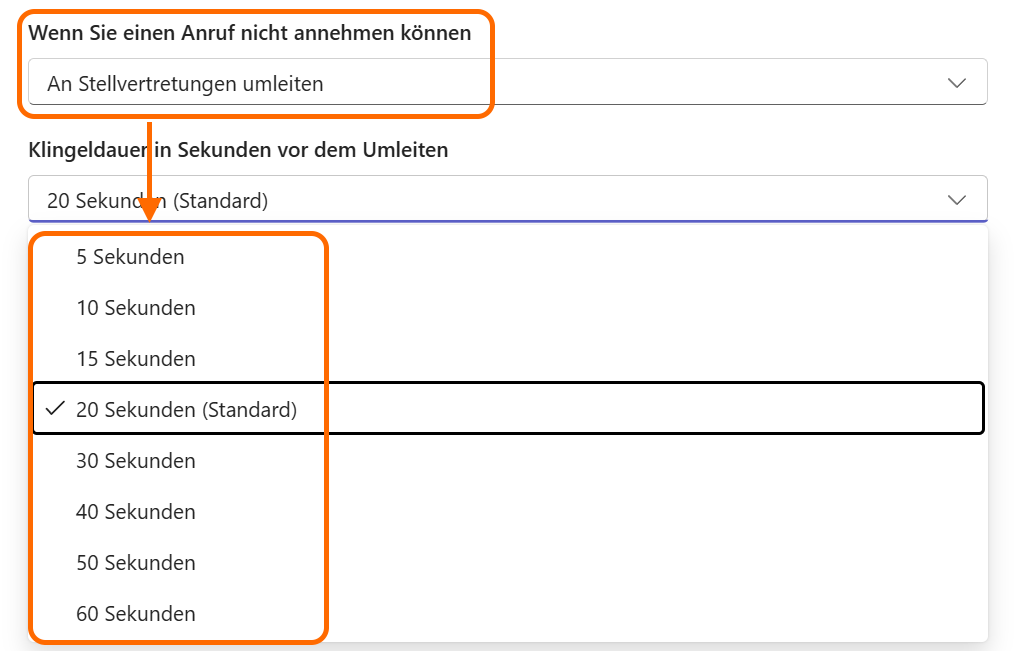Choose 40 Sekunden ring duration
Viewport: 1018px width, 651px height.
[x=135, y=512]
